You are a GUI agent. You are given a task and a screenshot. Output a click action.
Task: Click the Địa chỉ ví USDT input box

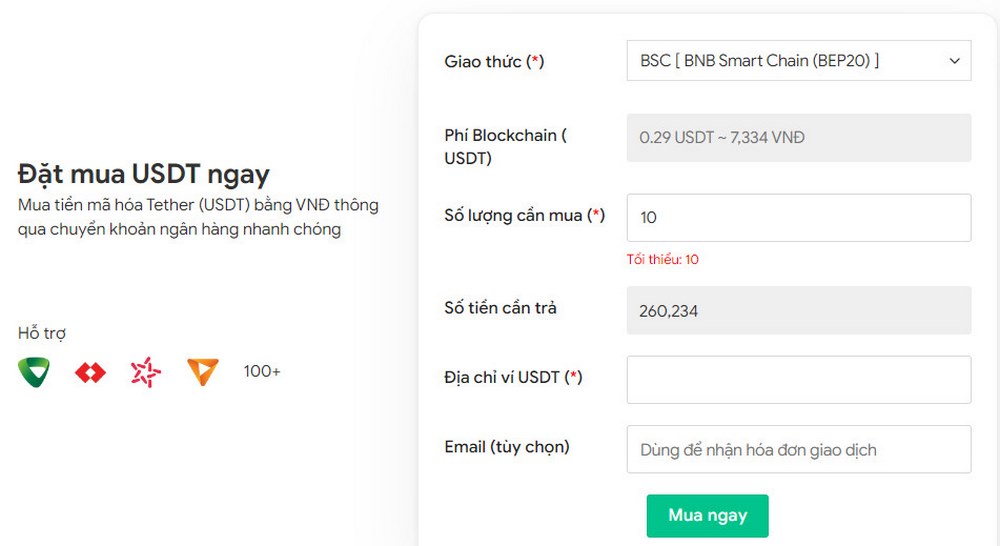pyautogui.click(x=798, y=380)
